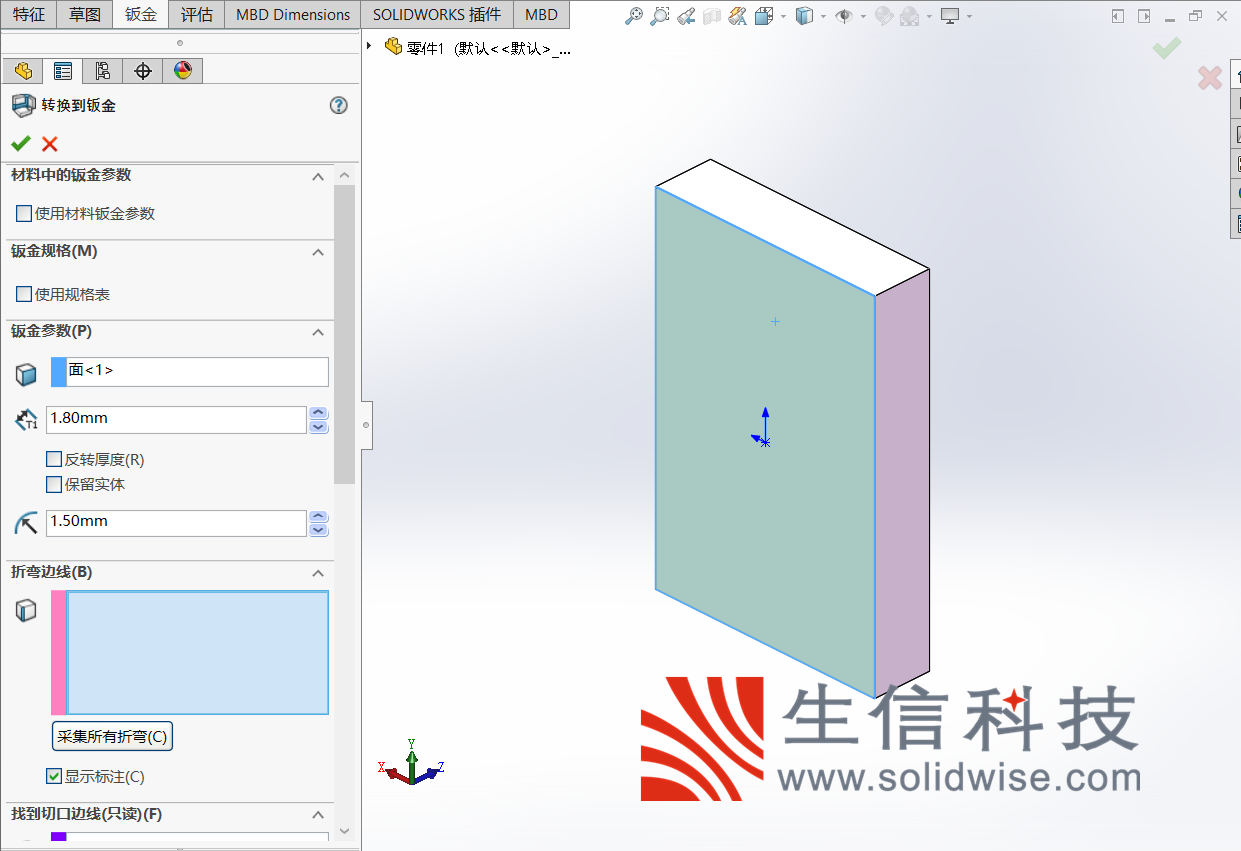Click Dynamic Annotation Views icon
Viewport: 1241px width, 851px height.
[738, 16]
